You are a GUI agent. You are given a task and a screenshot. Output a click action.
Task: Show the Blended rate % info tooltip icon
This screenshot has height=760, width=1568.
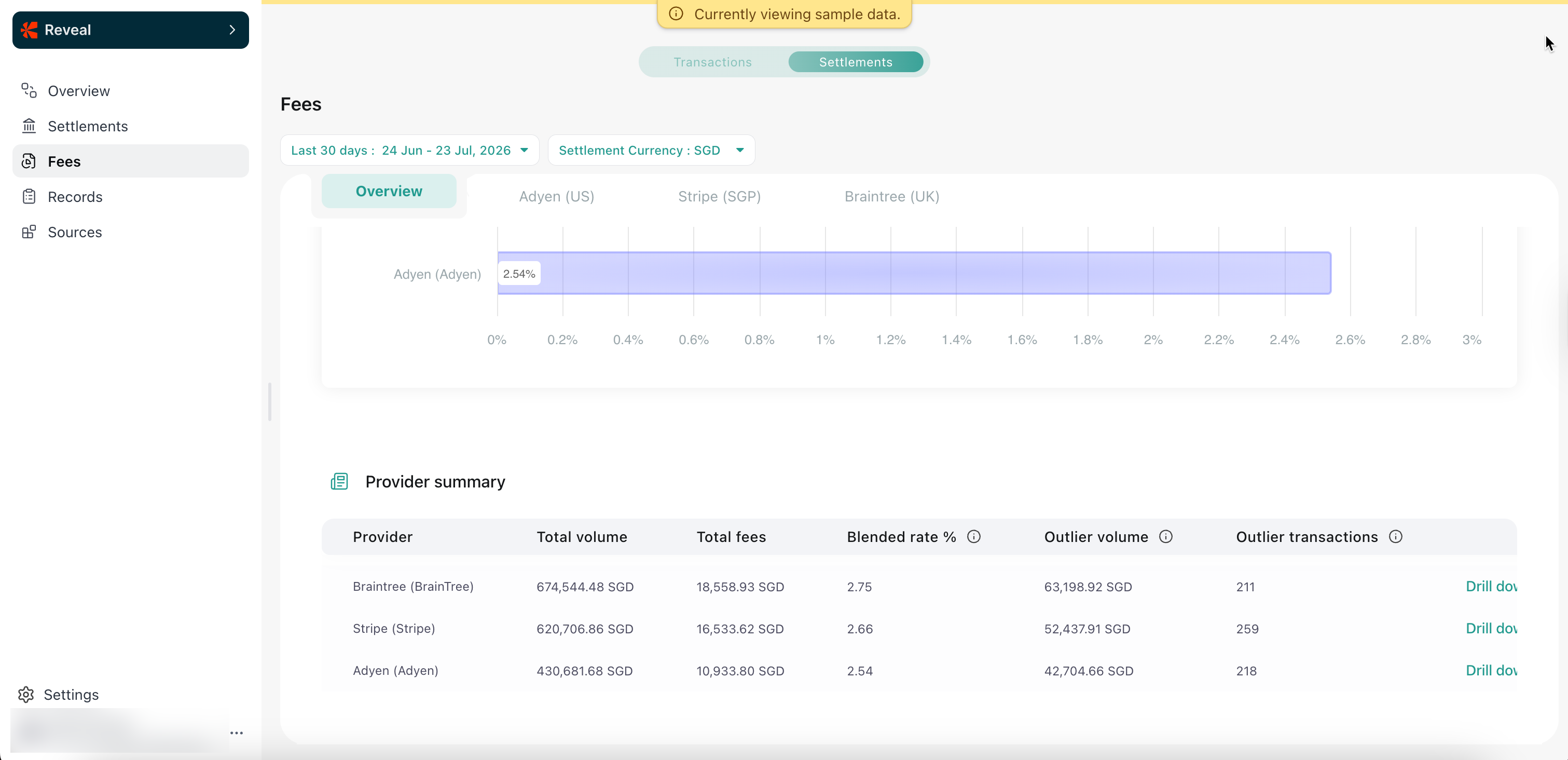click(974, 536)
